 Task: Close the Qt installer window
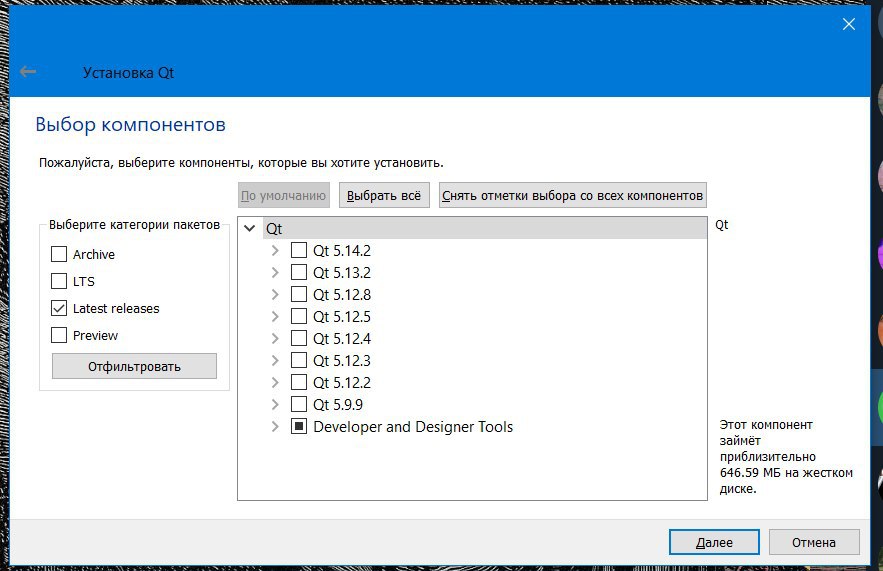849,24
